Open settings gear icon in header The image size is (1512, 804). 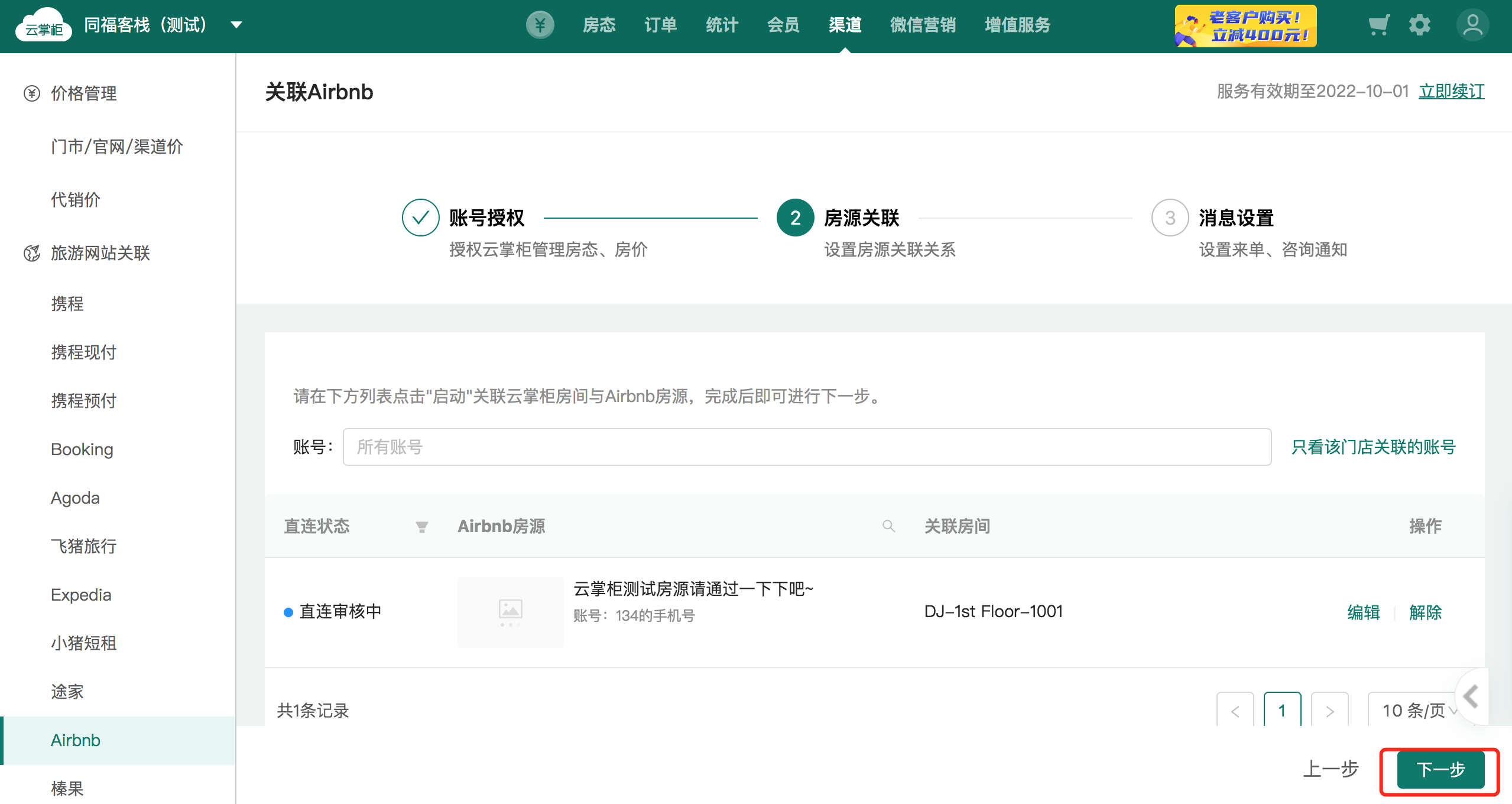click(x=1420, y=25)
